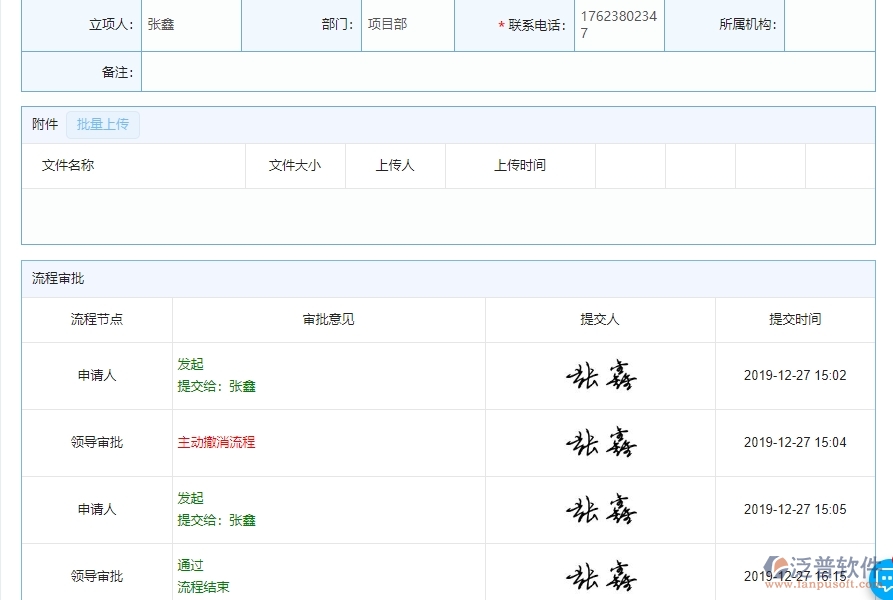Image resolution: width=893 pixels, height=600 pixels.
Task: Click the 发起 link in first approval row
Action: pyautogui.click(x=189, y=364)
